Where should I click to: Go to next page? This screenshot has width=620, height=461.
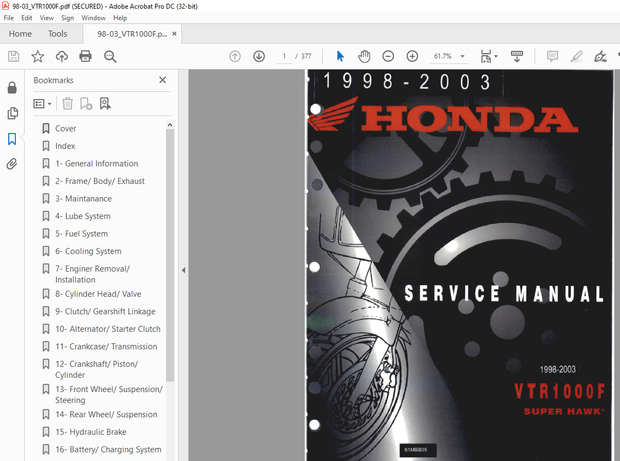(259, 57)
